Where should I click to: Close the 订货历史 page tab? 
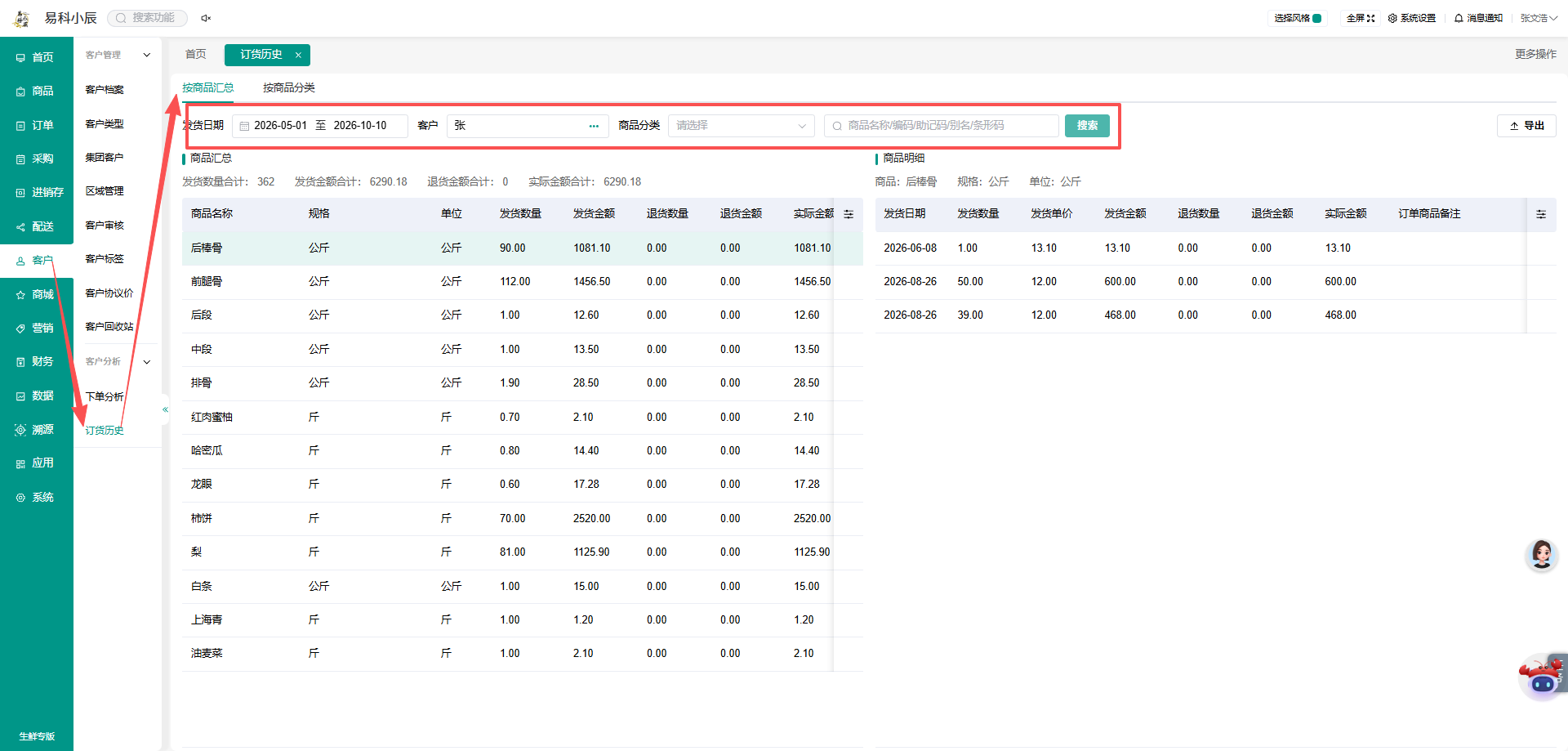(298, 55)
